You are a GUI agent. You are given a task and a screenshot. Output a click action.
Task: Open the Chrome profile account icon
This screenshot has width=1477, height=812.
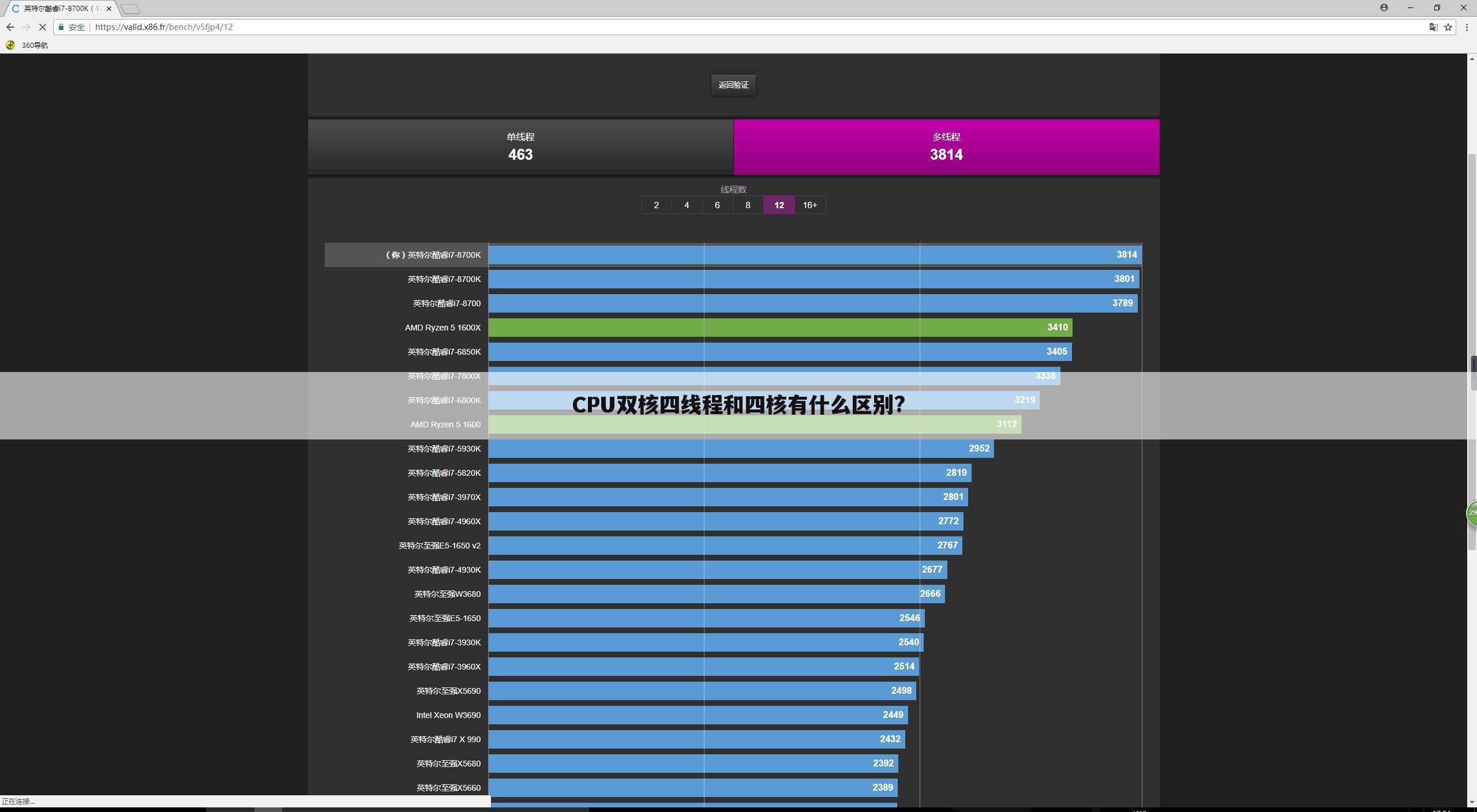(x=1384, y=7)
